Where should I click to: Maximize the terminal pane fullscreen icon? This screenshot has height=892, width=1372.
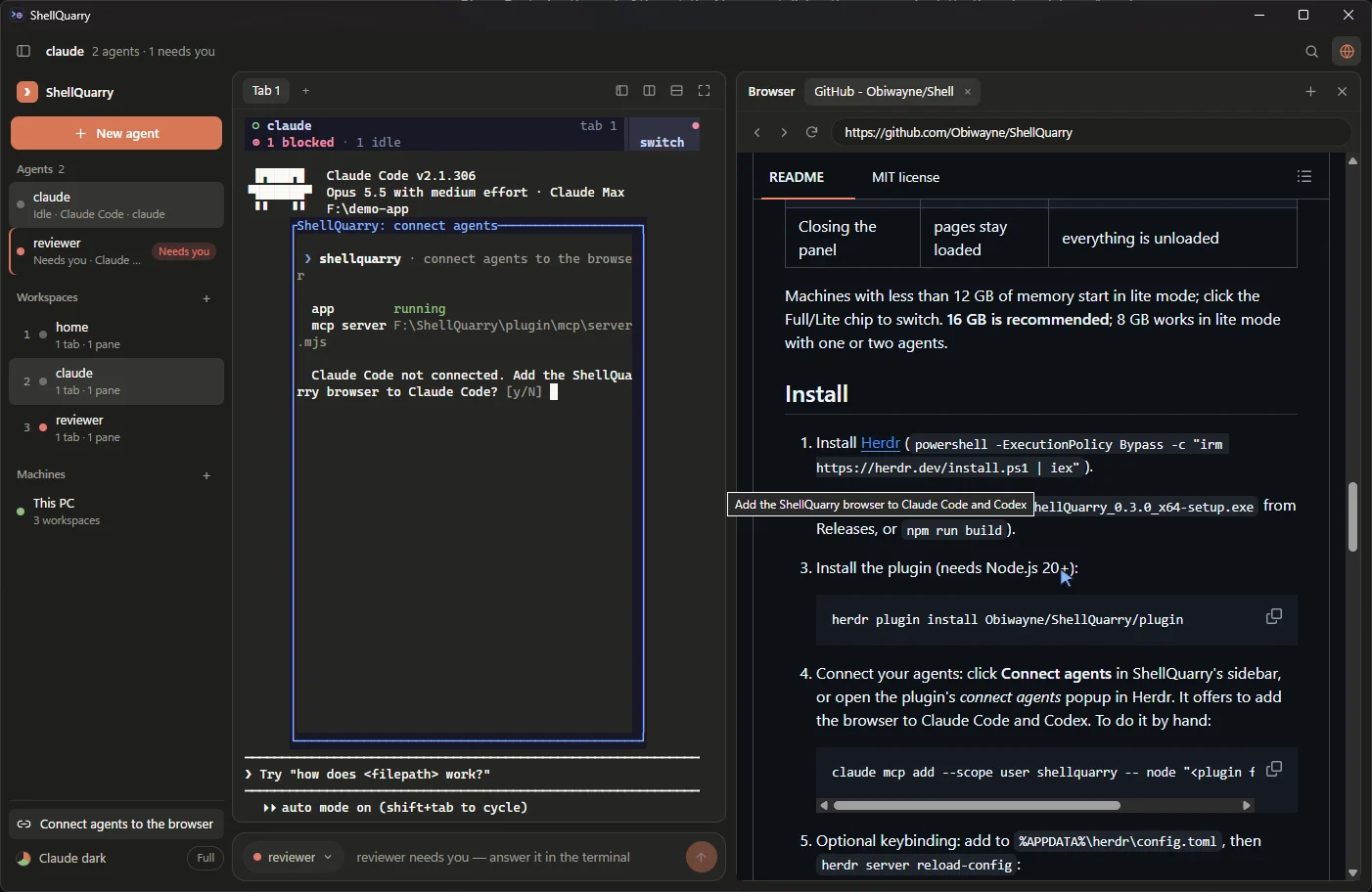point(704,91)
